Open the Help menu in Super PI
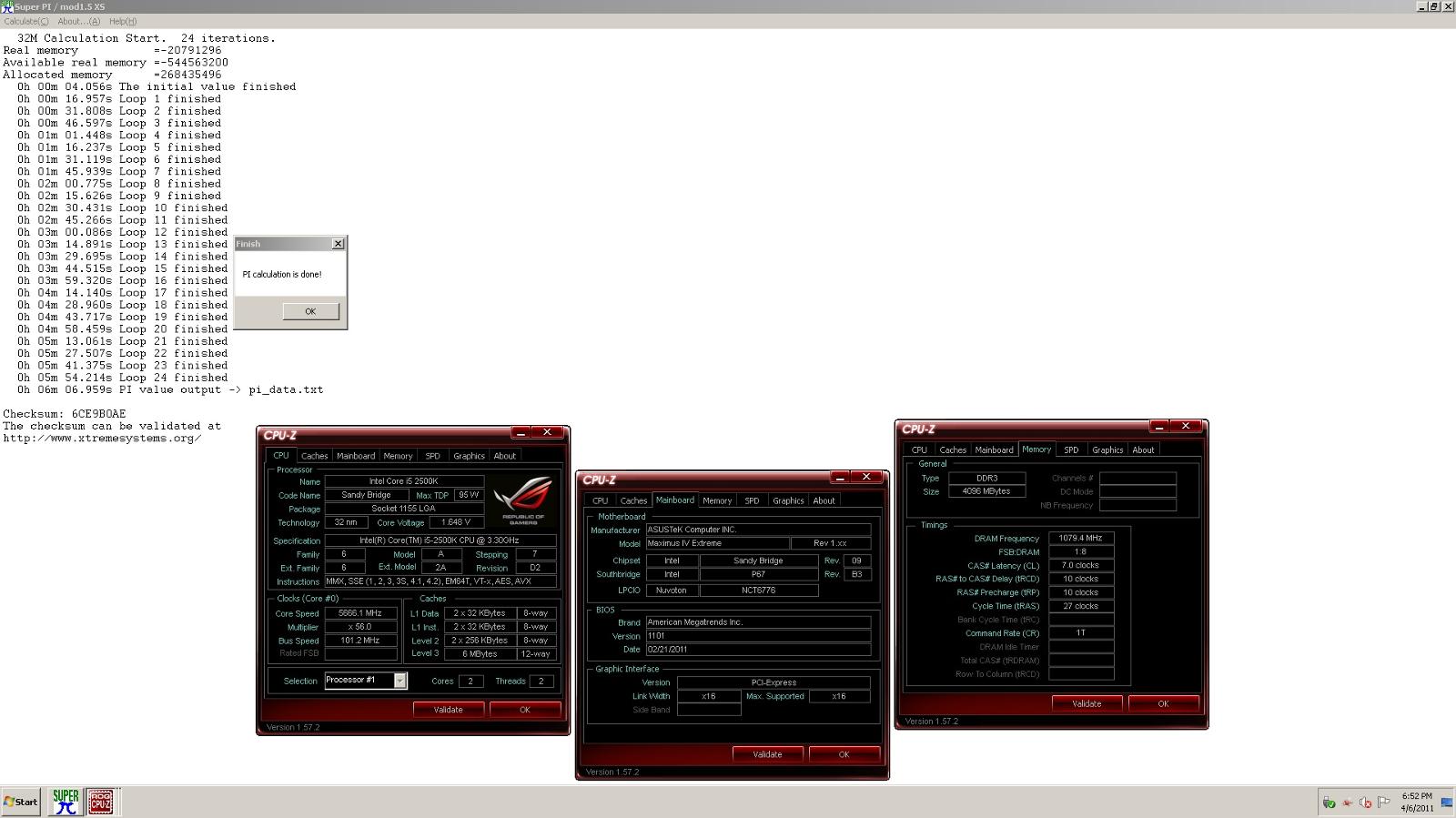 pyautogui.click(x=123, y=21)
